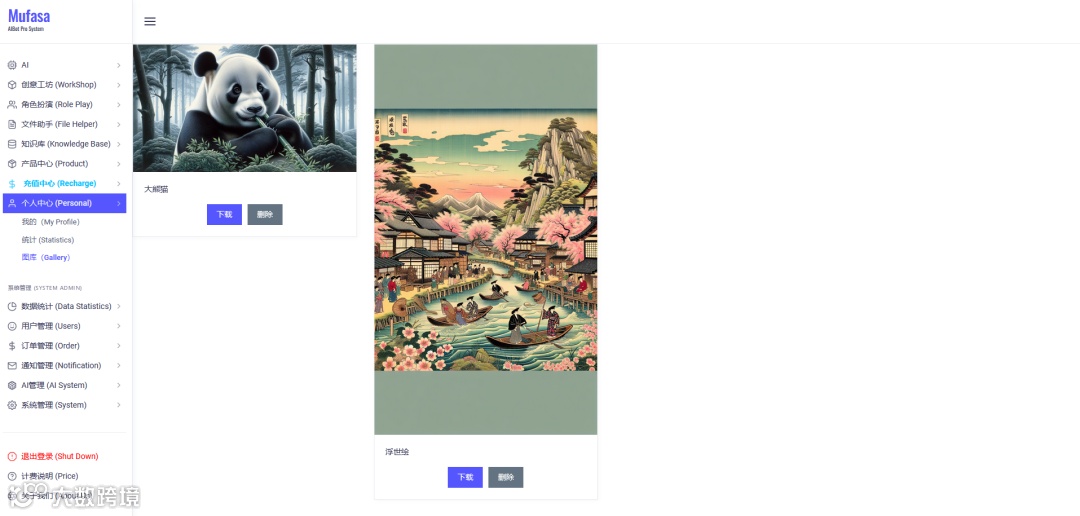Click the Knowledge Base database icon
1080x516 pixels.
point(12,144)
